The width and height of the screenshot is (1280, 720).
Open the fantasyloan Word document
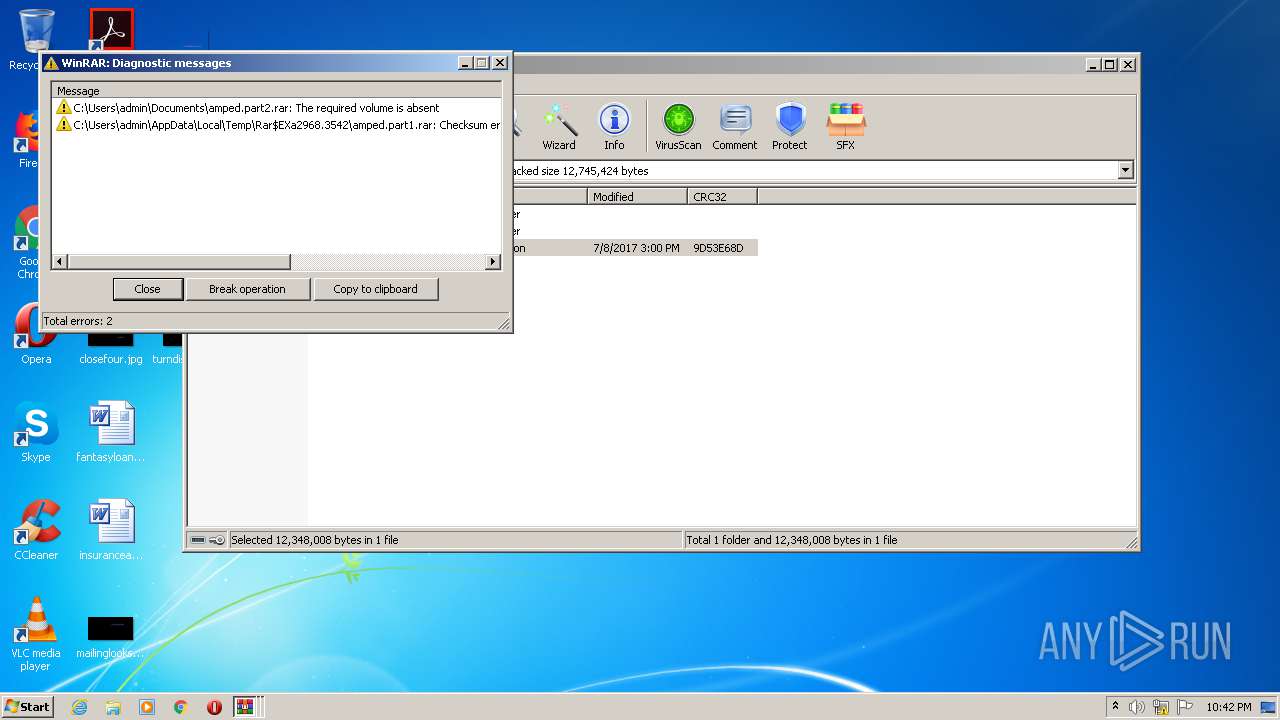pyautogui.click(x=111, y=433)
